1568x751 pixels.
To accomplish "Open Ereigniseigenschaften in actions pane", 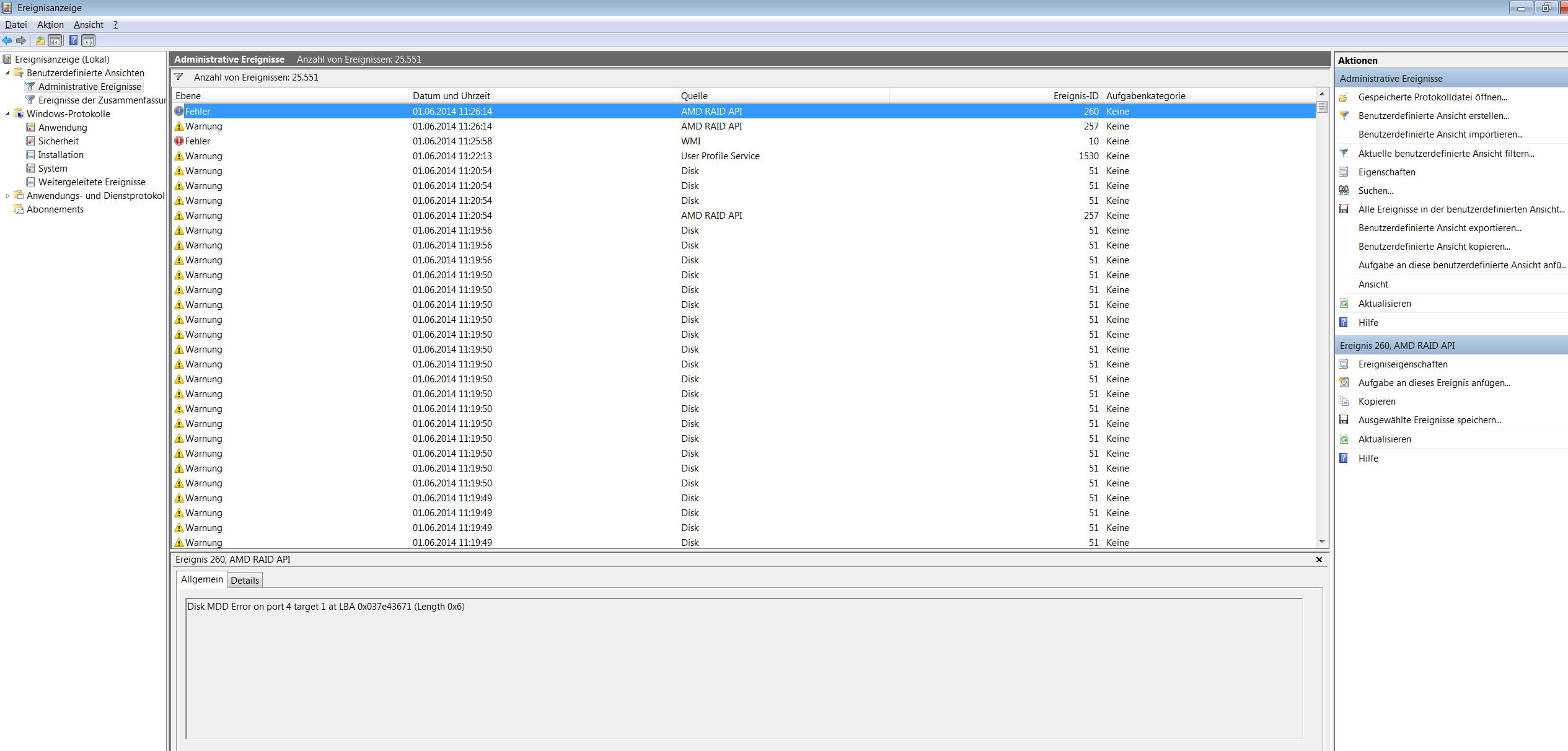I will pos(1403,364).
